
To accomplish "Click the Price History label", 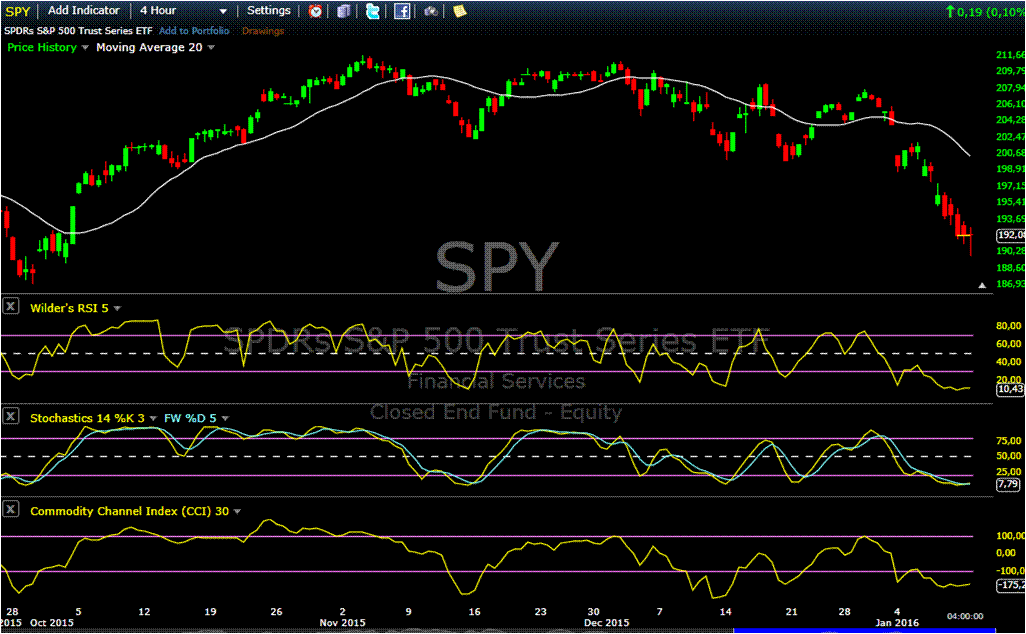I will pyautogui.click(x=42, y=47).
